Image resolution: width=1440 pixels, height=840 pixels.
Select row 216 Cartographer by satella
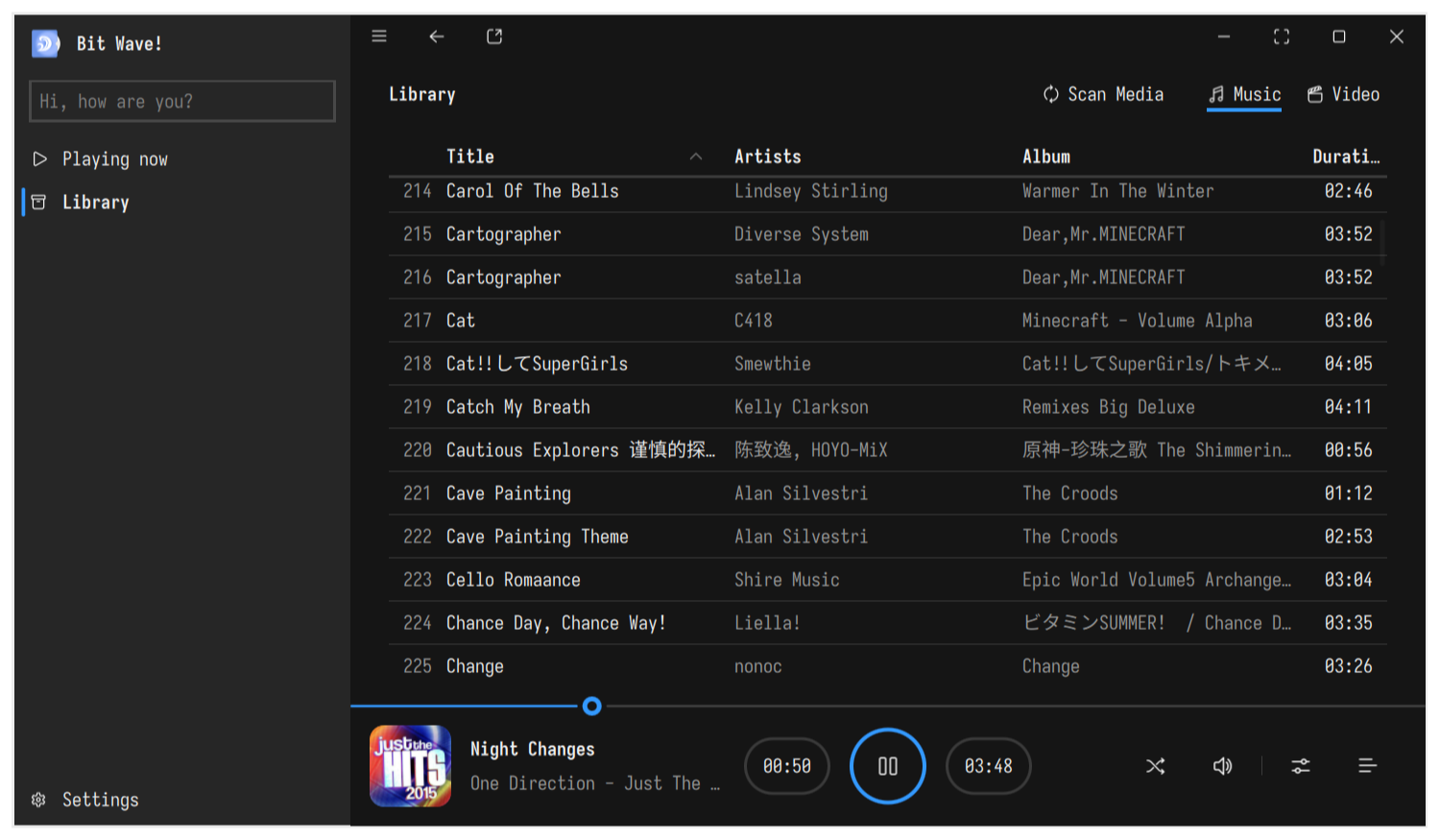tap(888, 277)
